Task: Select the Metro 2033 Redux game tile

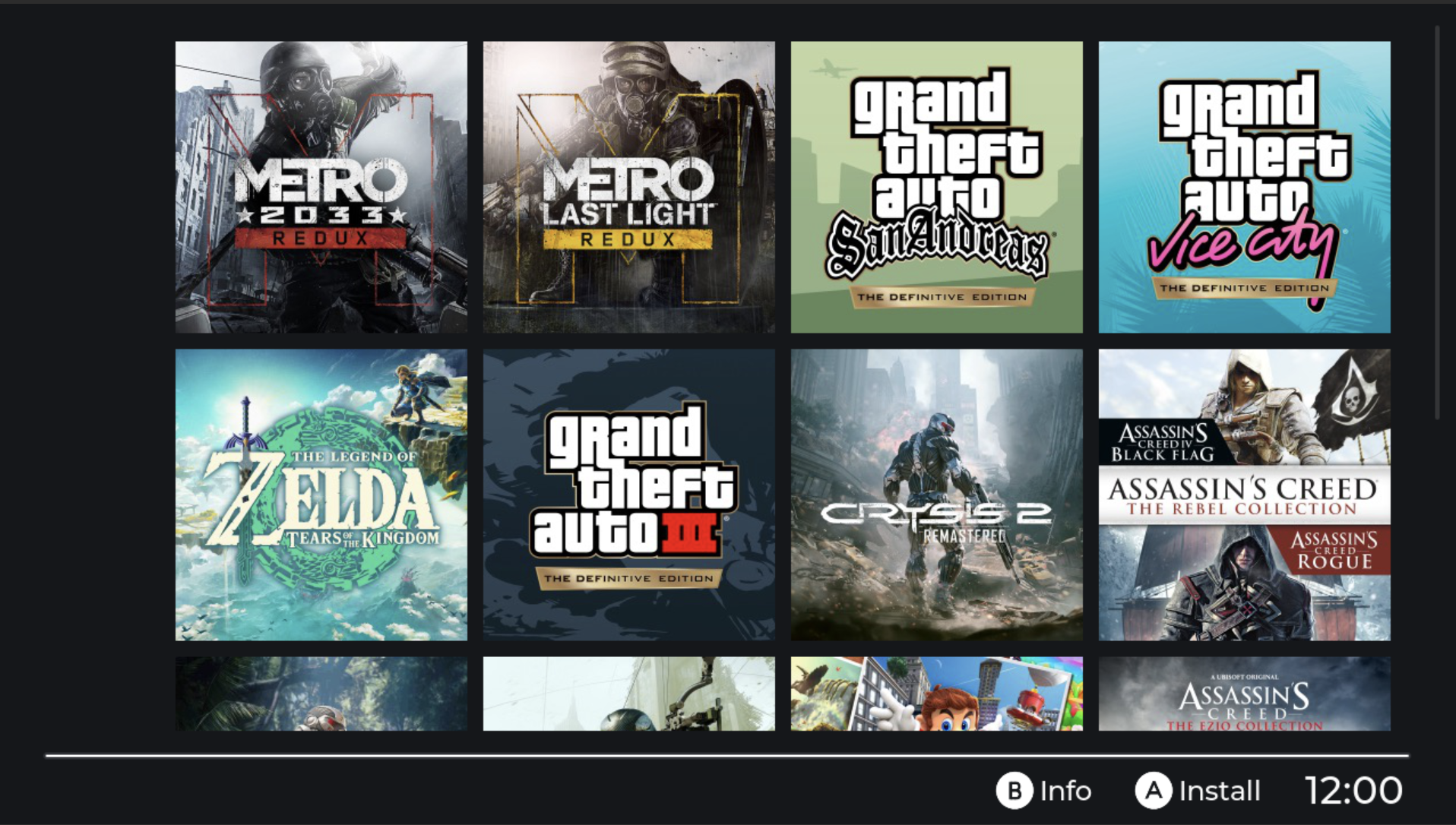Action: 321,187
